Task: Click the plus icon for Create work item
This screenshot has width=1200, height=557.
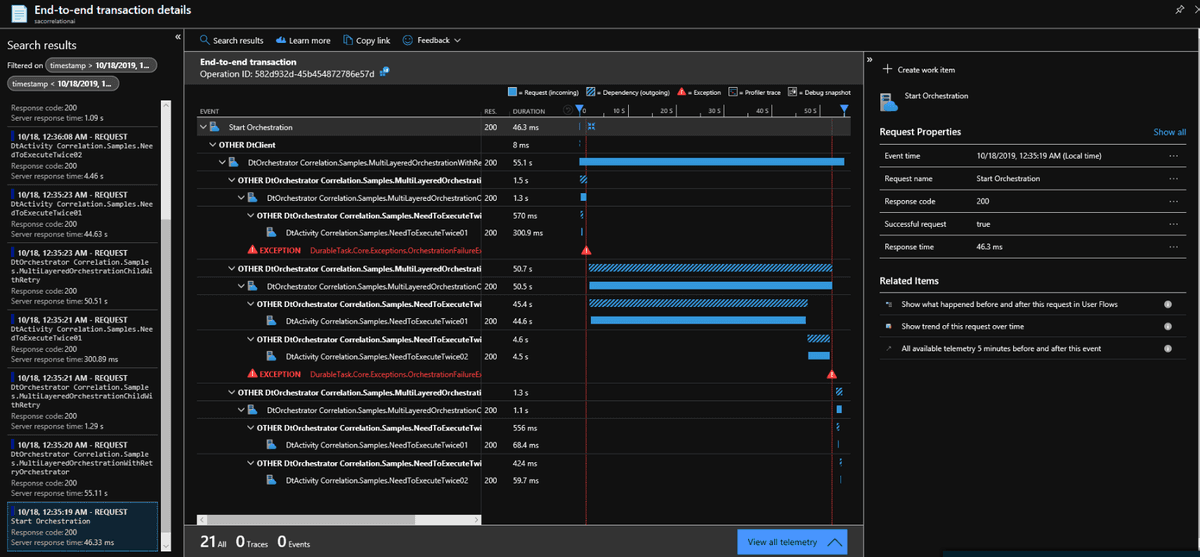Action: point(888,69)
